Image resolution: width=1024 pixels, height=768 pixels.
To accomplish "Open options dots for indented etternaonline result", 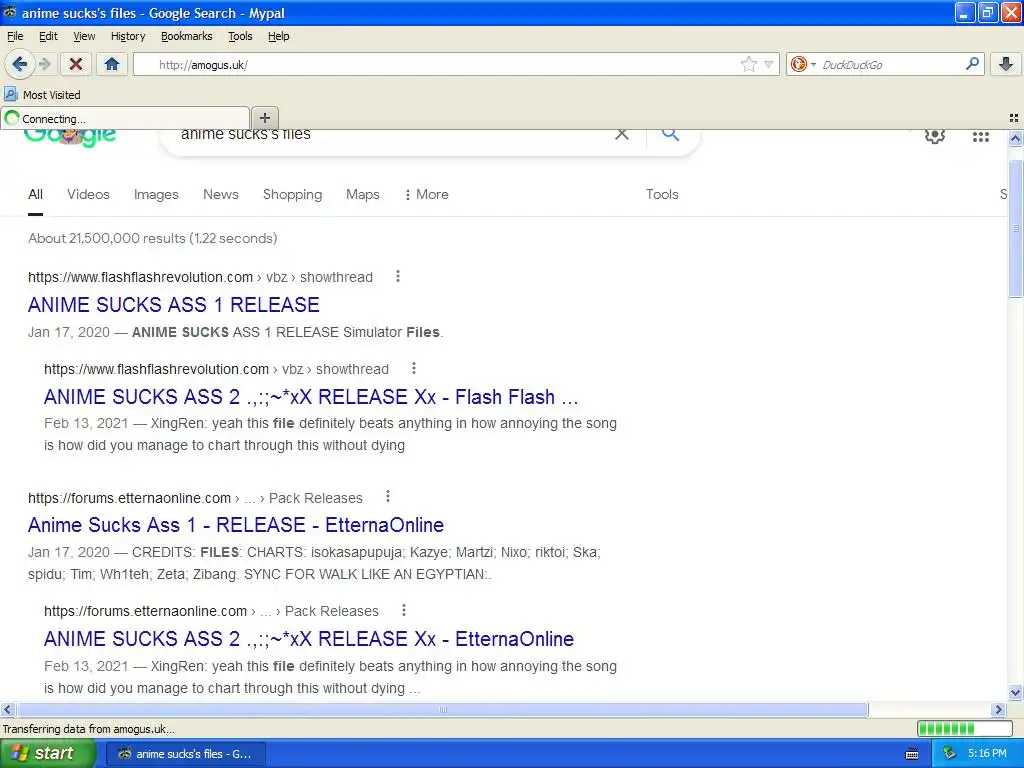I will [404, 610].
